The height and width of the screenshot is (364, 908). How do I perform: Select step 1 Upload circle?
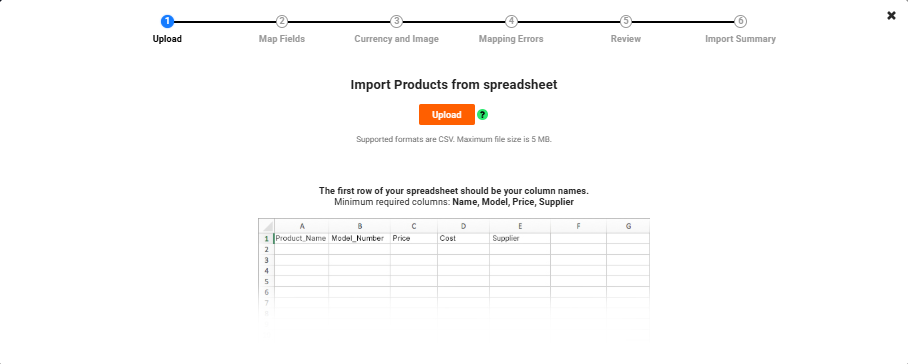167,21
